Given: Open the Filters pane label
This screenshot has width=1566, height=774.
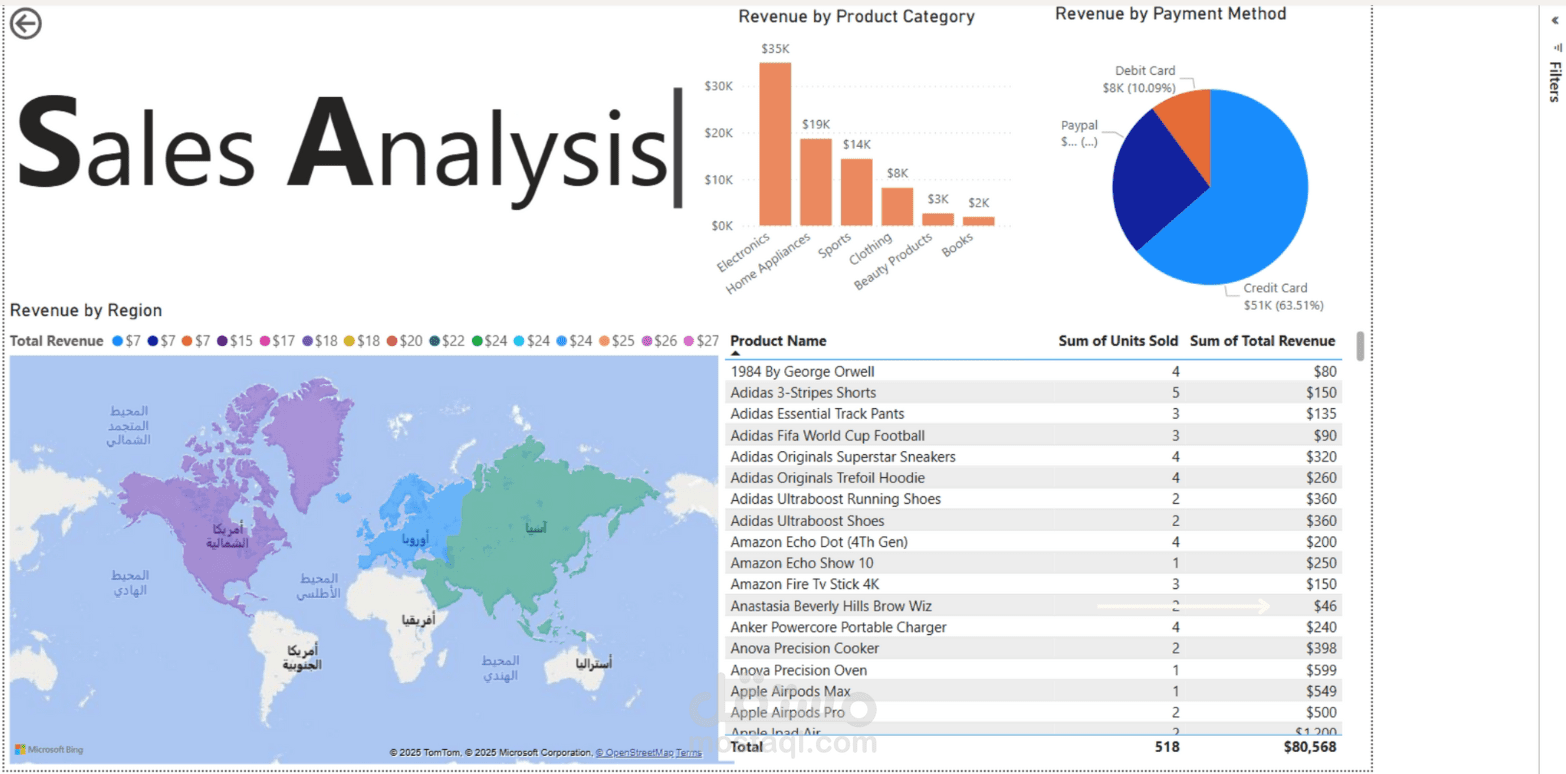Looking at the screenshot, I should coord(1554,82).
